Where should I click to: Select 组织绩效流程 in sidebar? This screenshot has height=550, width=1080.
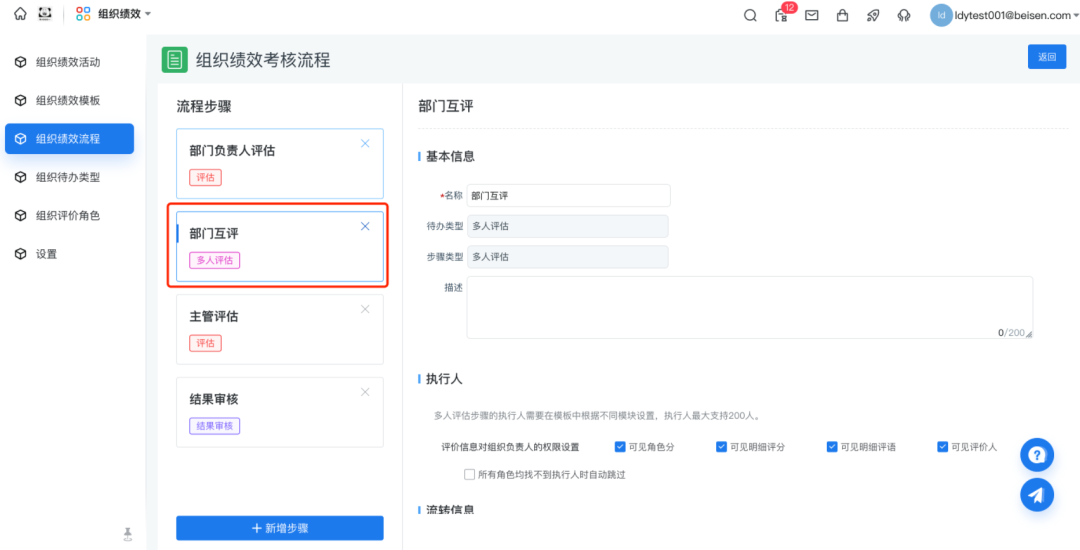point(69,138)
